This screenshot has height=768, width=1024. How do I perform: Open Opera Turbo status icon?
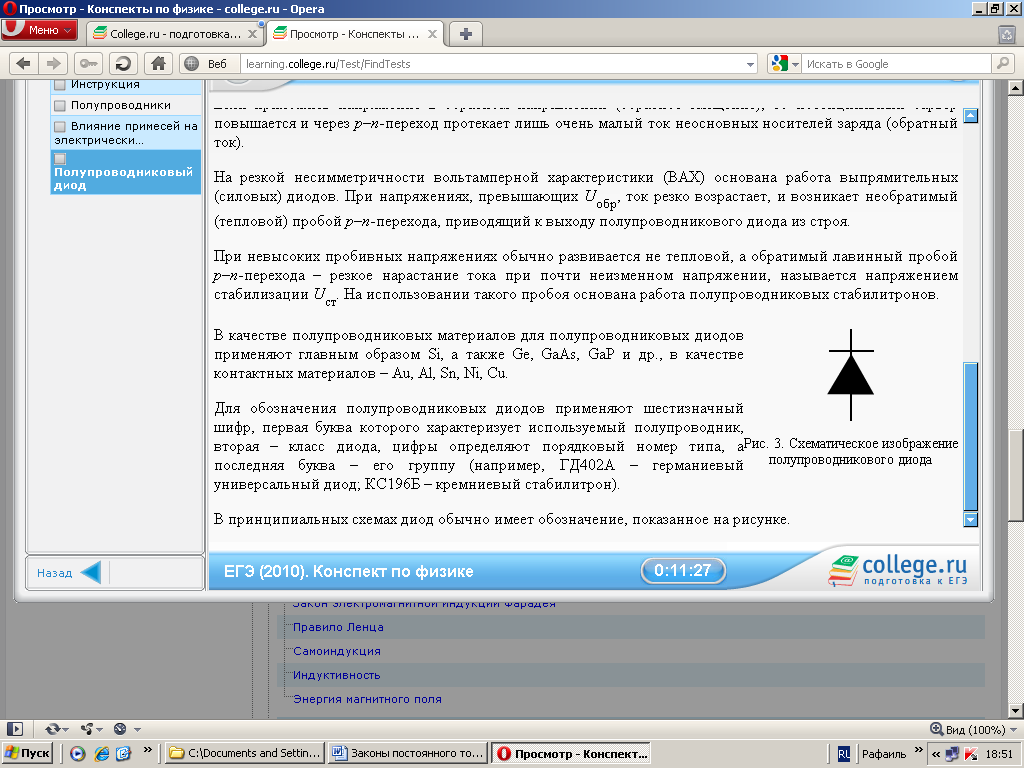coord(120,729)
